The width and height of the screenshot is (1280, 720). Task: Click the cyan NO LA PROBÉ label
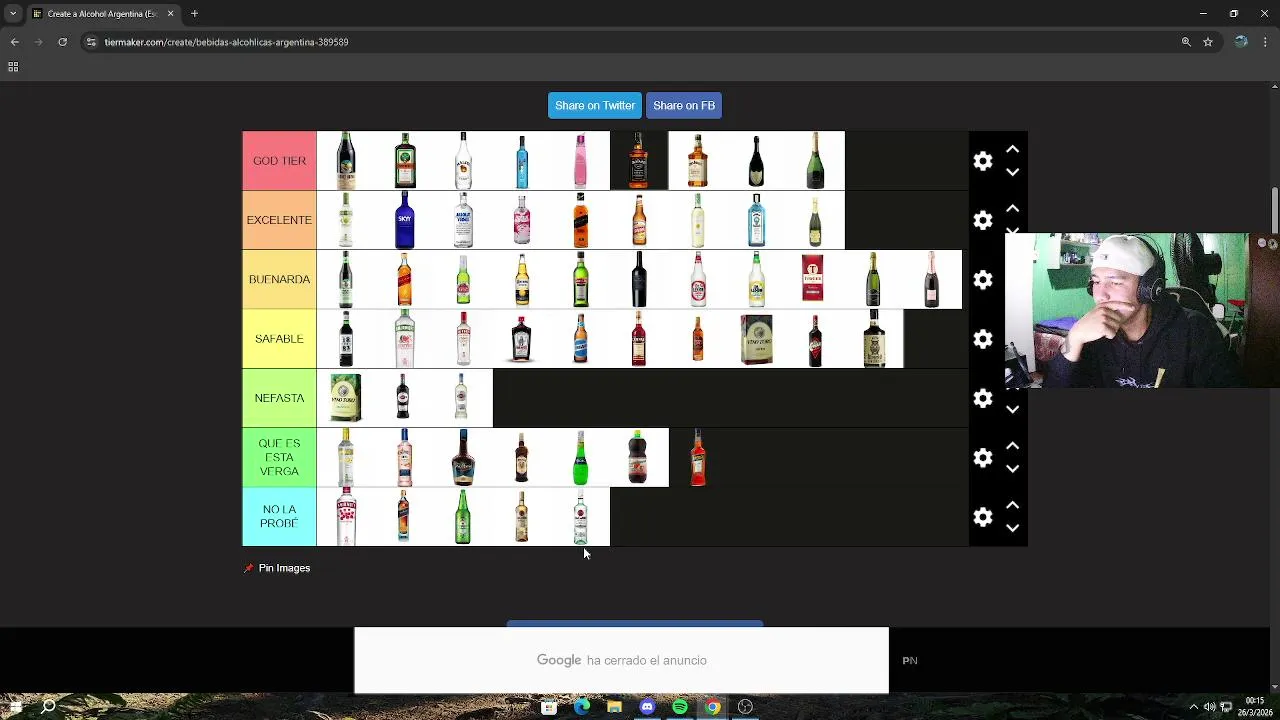coord(279,517)
